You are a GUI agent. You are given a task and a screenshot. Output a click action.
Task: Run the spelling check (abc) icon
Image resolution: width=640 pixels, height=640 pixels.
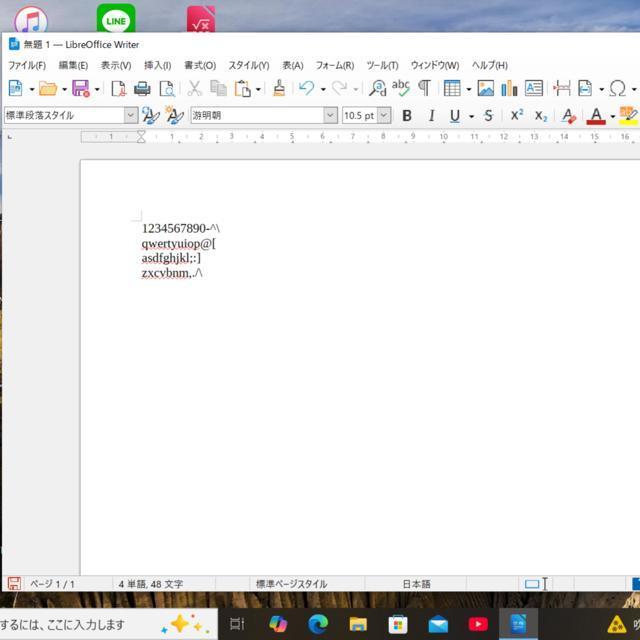[401, 88]
